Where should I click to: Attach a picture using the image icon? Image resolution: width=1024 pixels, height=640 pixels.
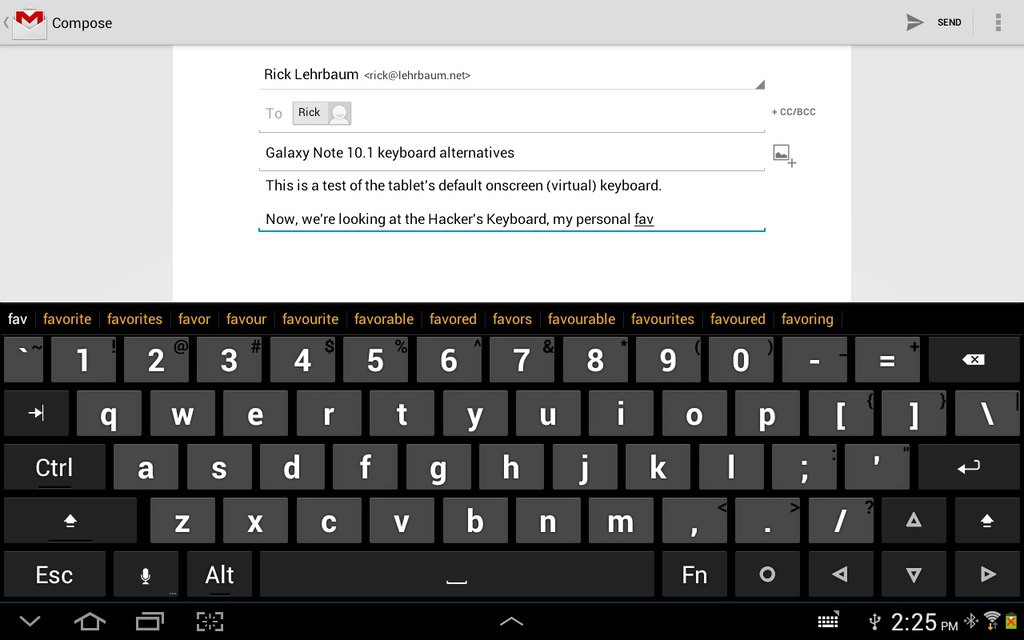tap(784, 155)
